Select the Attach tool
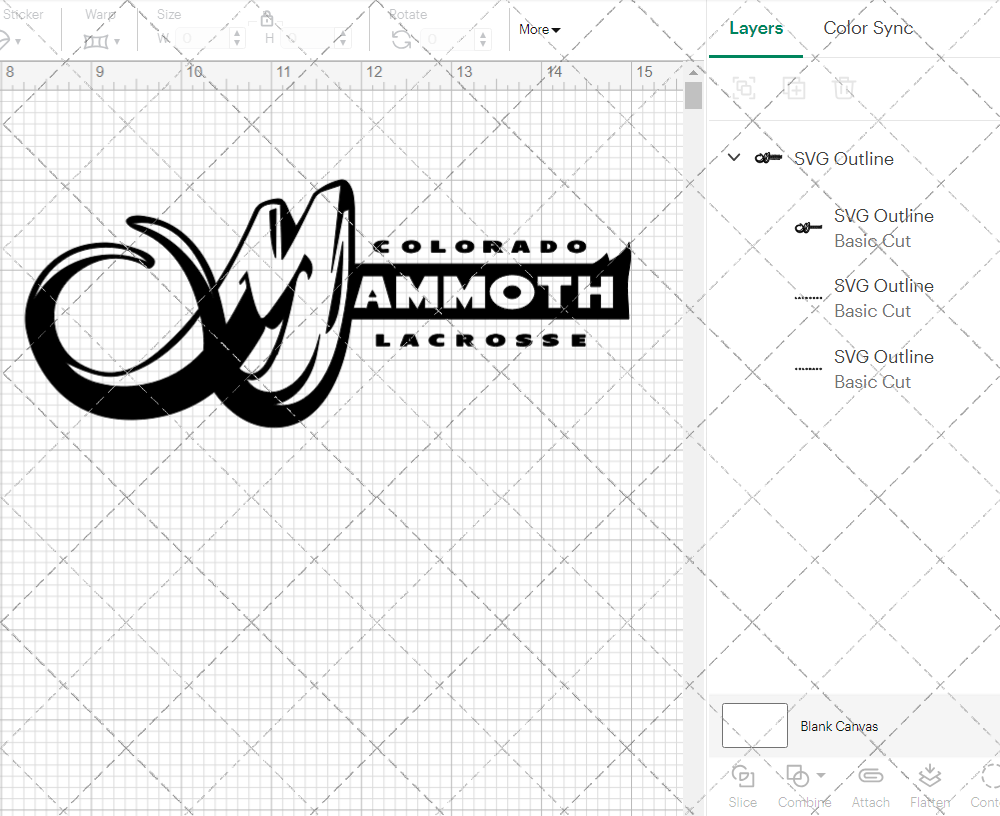1000x816 pixels. click(x=870, y=775)
